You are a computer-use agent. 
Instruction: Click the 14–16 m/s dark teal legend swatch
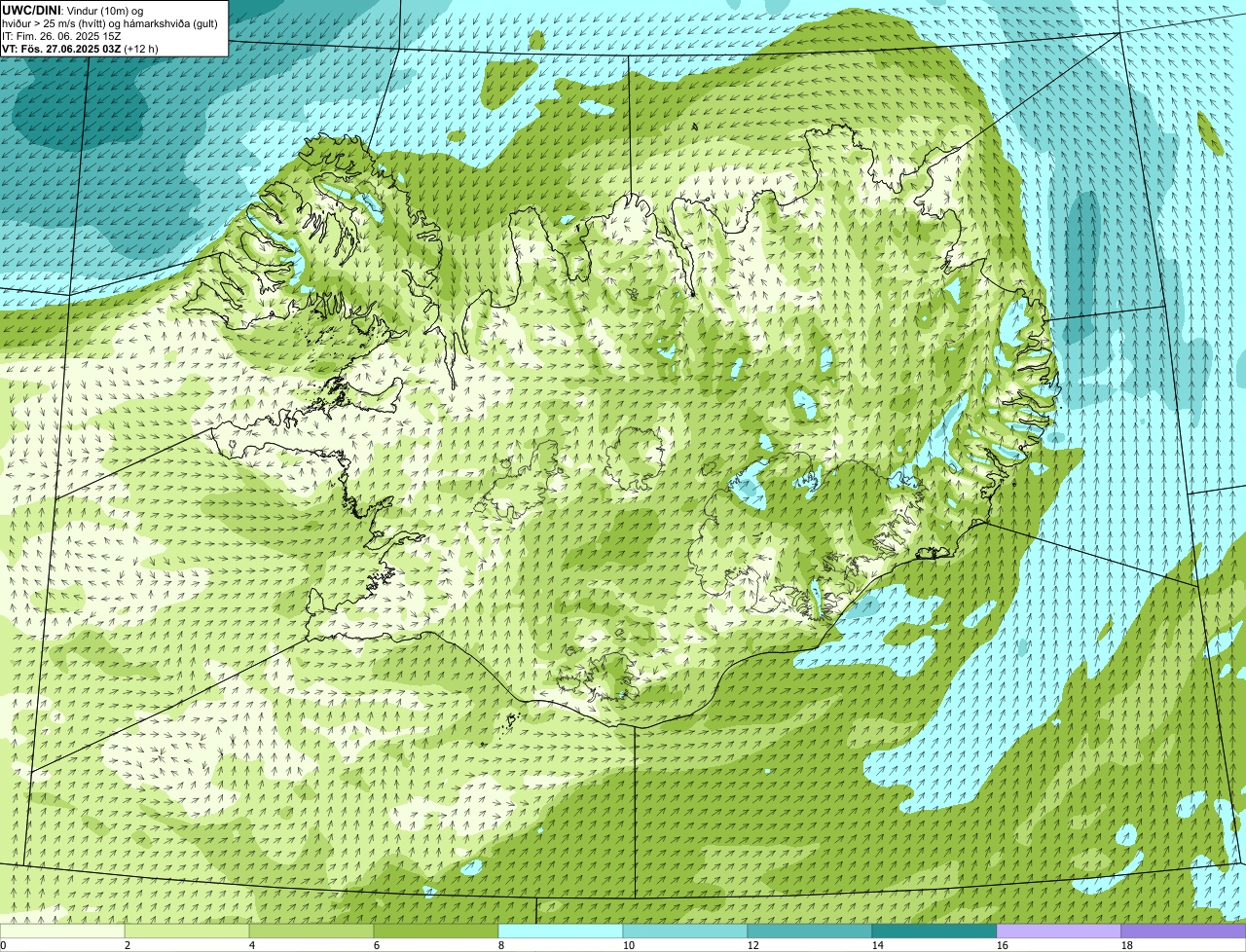[934, 931]
